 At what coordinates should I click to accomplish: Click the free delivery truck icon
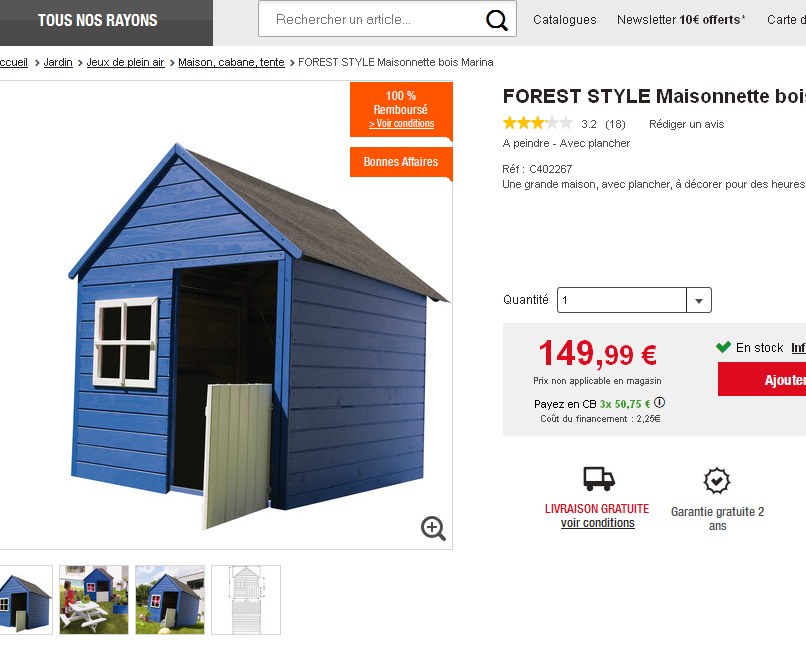coord(599,479)
